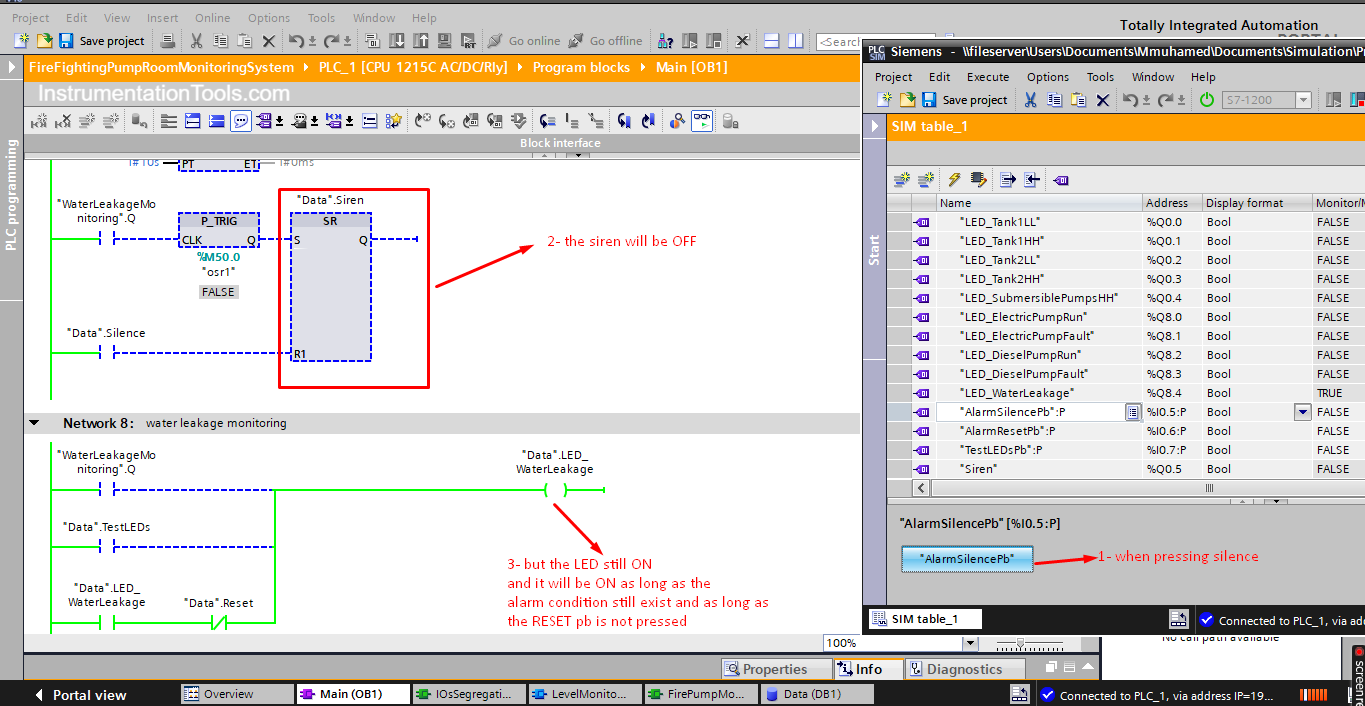Click the cut scissors icon in PLCSIM toolbar
1365x706 pixels.
1030,100
